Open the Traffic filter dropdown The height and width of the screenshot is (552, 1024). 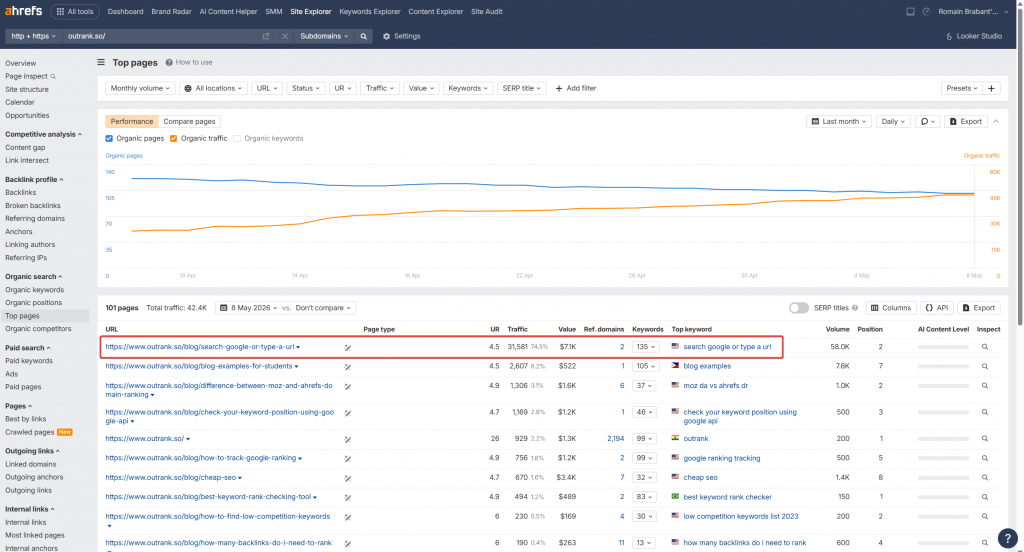click(x=379, y=88)
